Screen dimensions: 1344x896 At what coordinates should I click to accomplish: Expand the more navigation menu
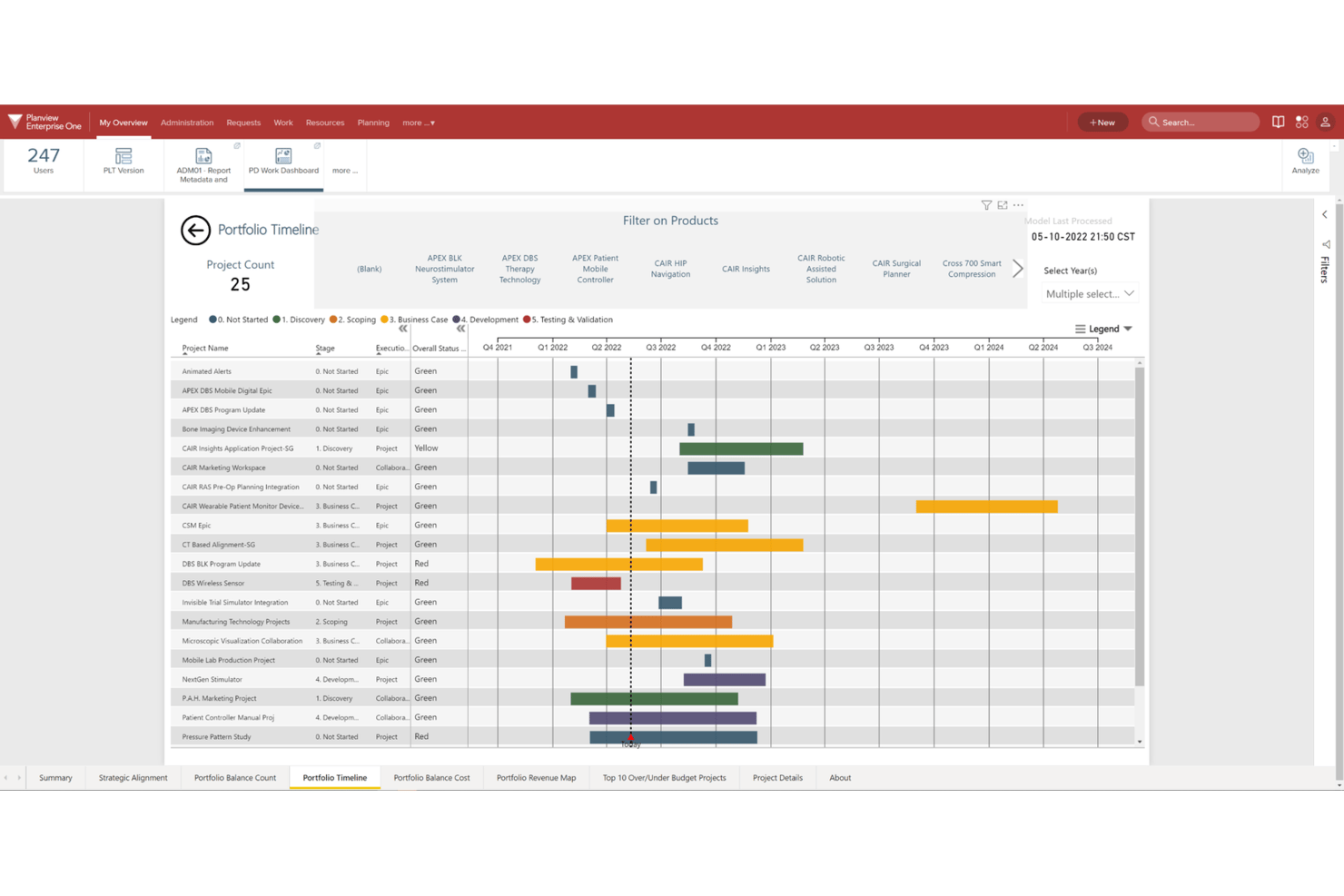click(419, 123)
